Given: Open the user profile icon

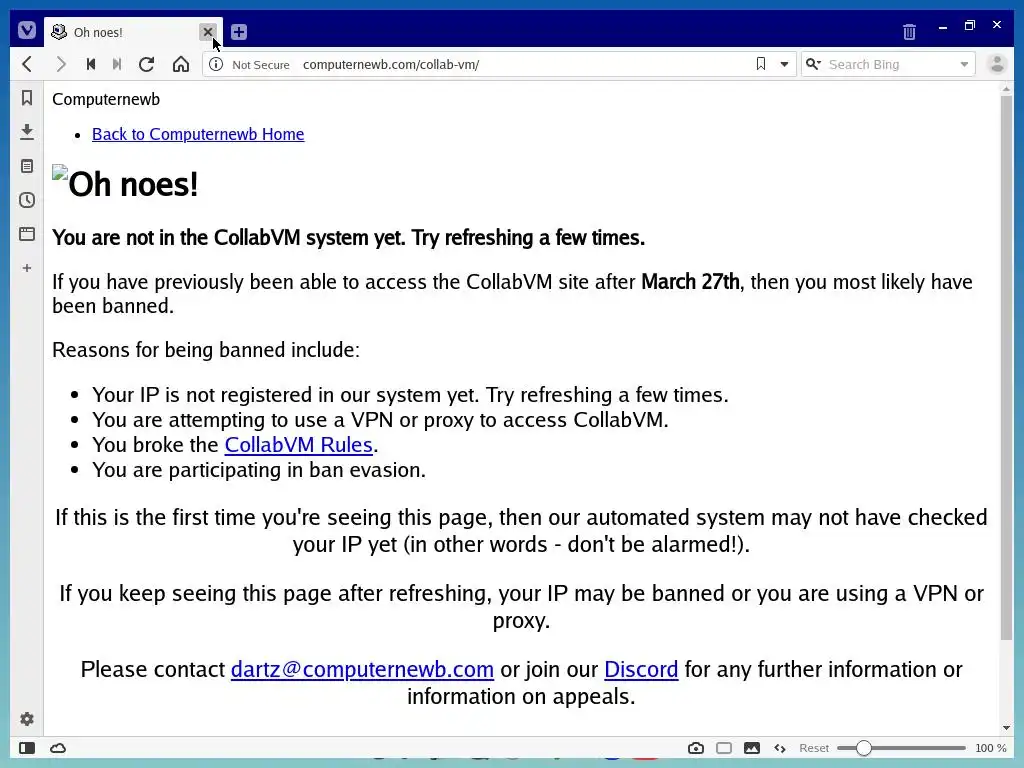Looking at the screenshot, I should [x=997, y=64].
